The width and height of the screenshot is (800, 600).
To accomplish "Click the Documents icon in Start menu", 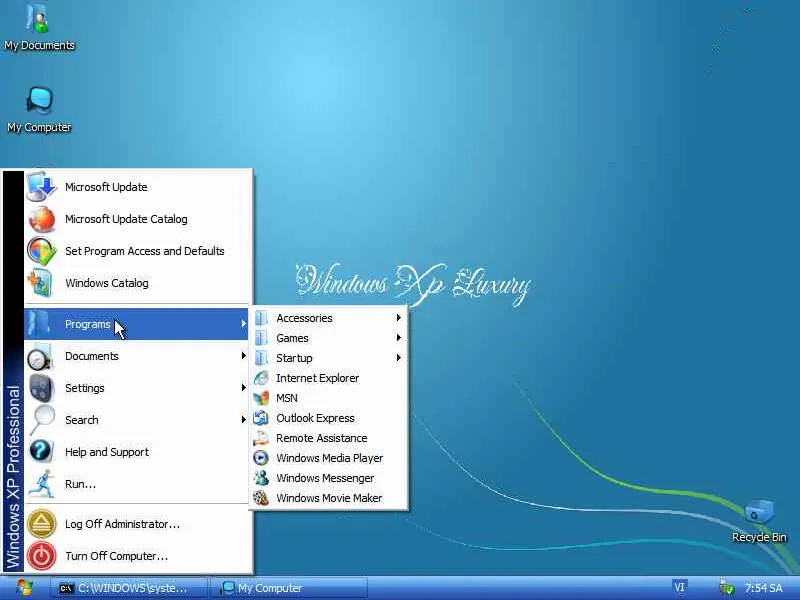I will (x=40, y=357).
